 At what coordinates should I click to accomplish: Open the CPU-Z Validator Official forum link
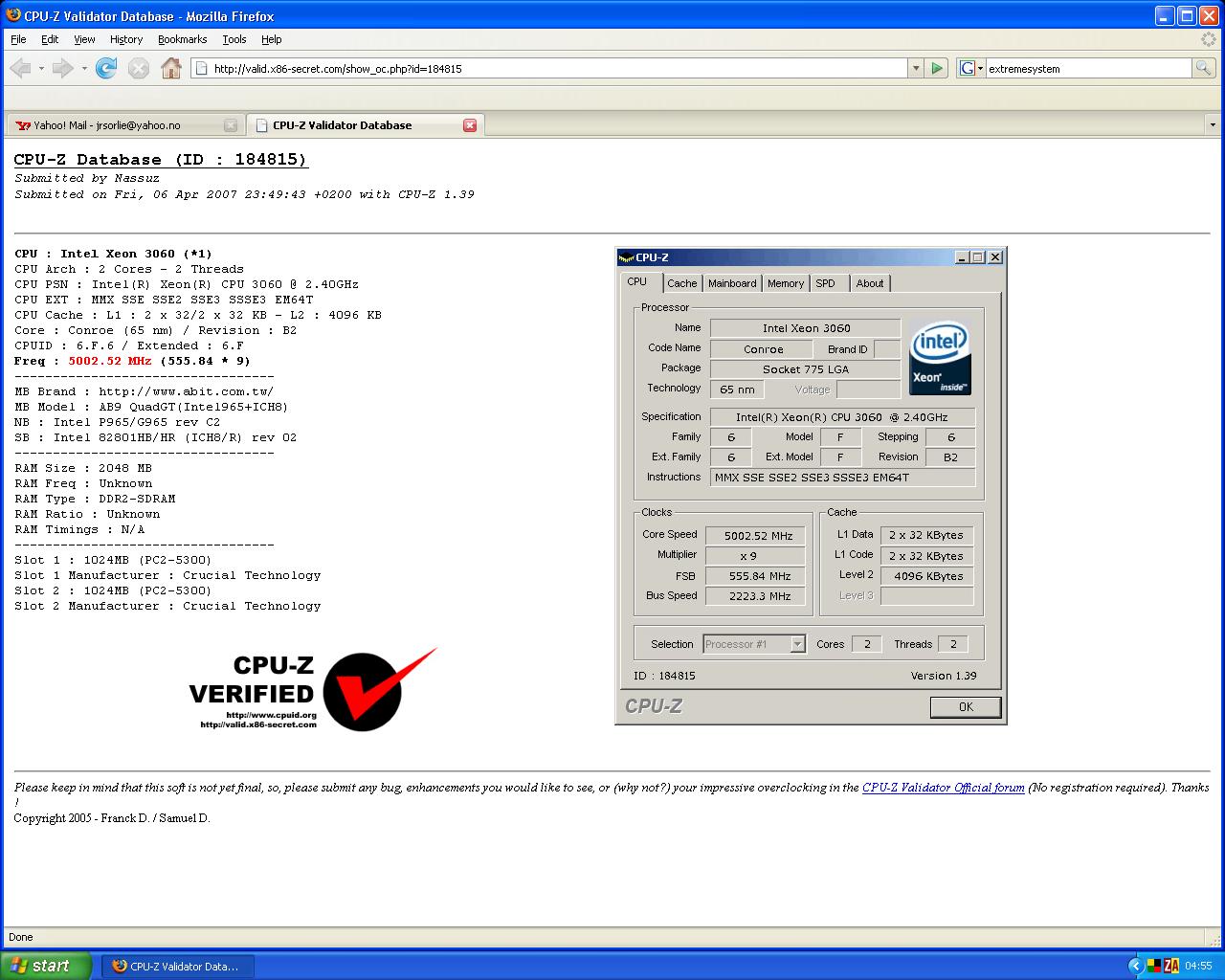943,788
